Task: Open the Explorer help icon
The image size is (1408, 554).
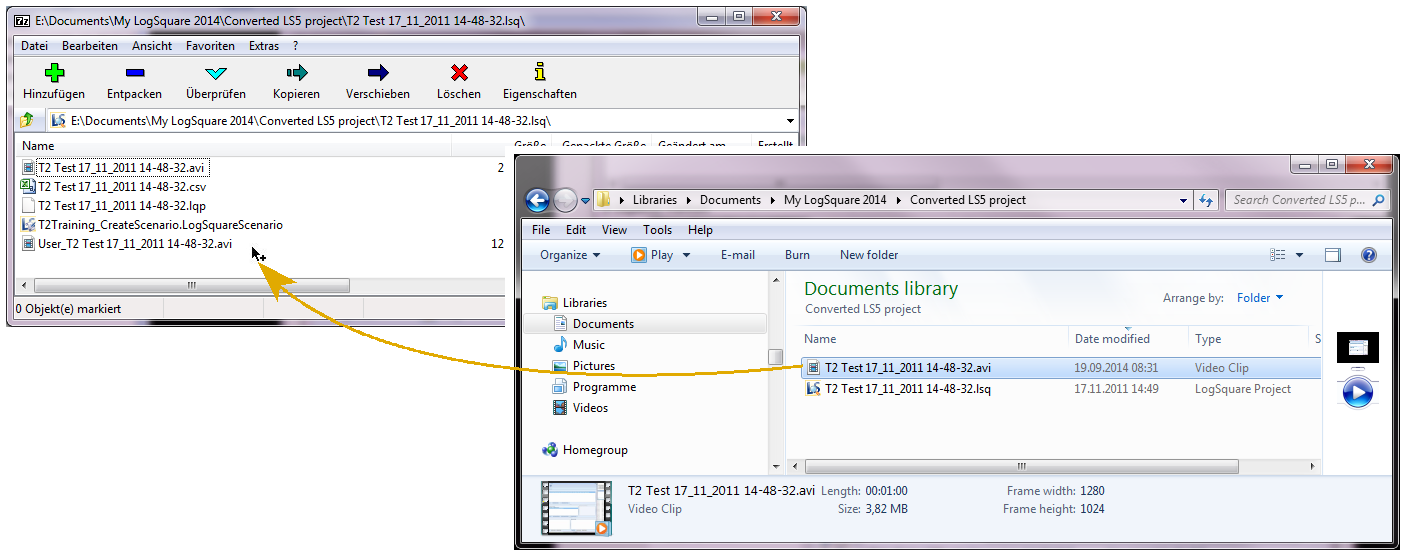Action: click(x=1369, y=255)
